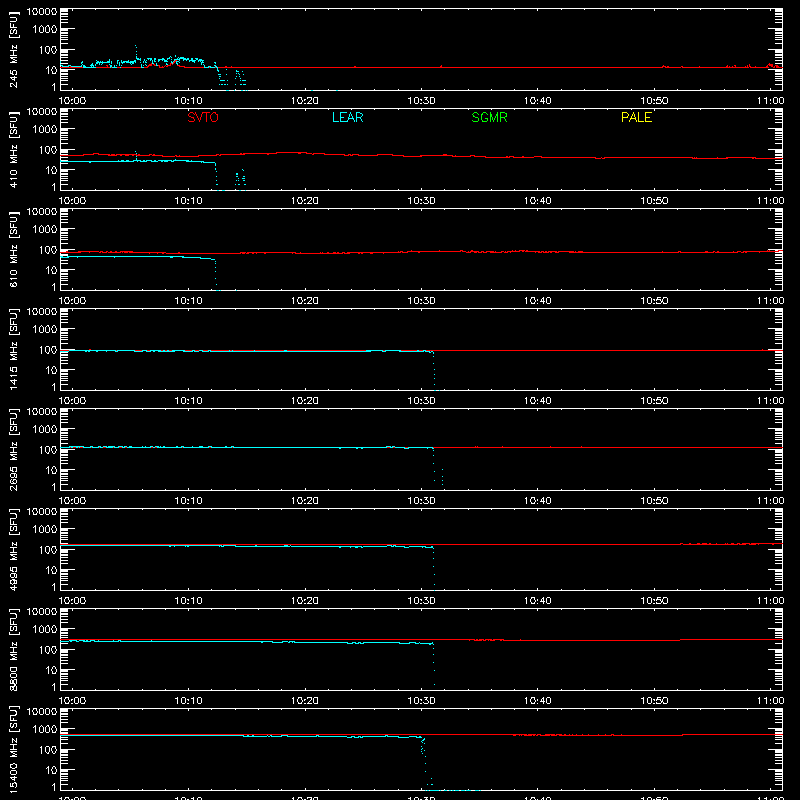Click the 10:30 time label under 245 MHz panel
This screenshot has width=800, height=800.
421,101
